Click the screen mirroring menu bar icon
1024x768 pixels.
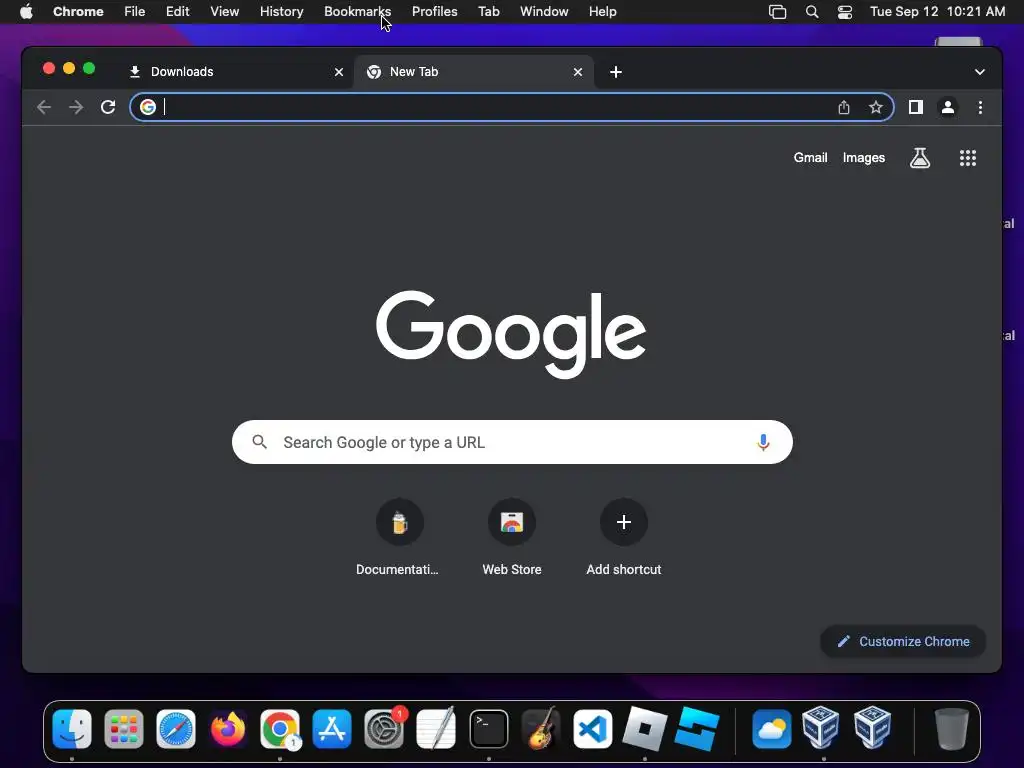click(x=777, y=12)
